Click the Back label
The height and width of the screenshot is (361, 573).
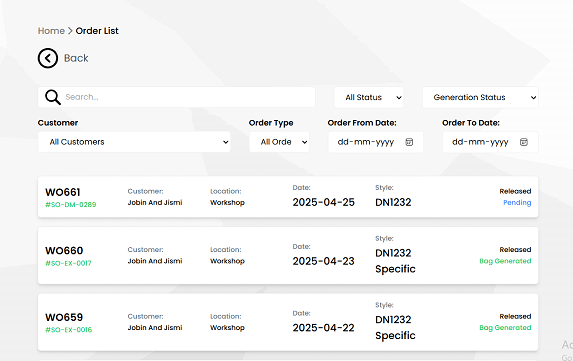(x=76, y=58)
